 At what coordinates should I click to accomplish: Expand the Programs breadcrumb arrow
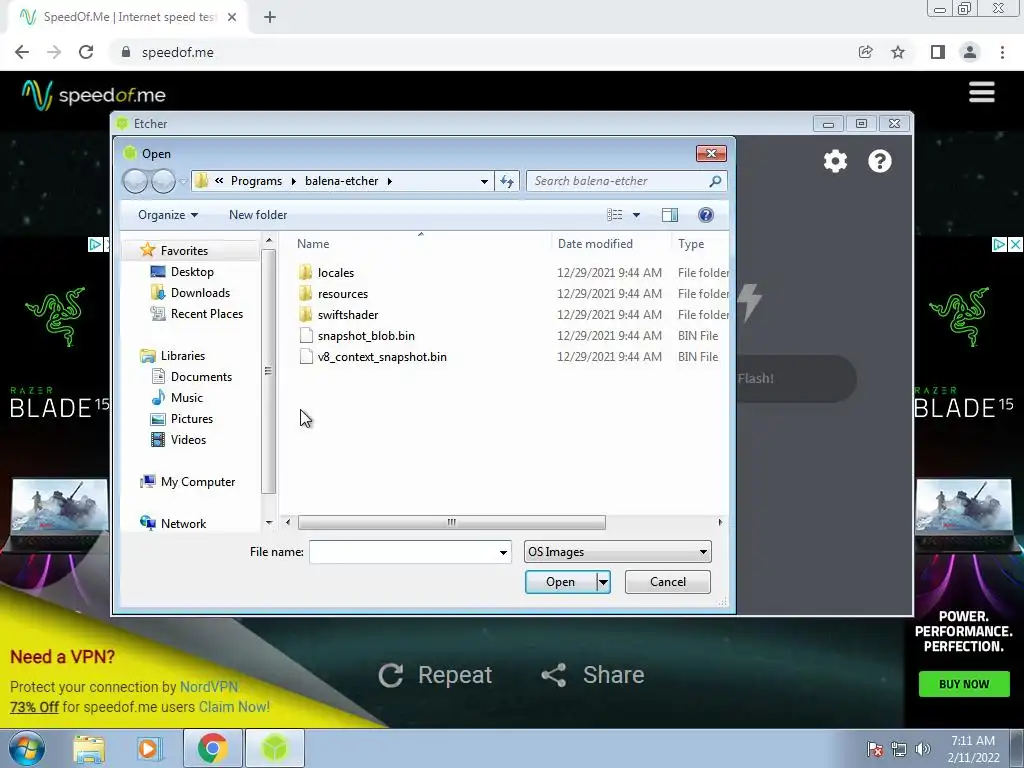point(294,181)
